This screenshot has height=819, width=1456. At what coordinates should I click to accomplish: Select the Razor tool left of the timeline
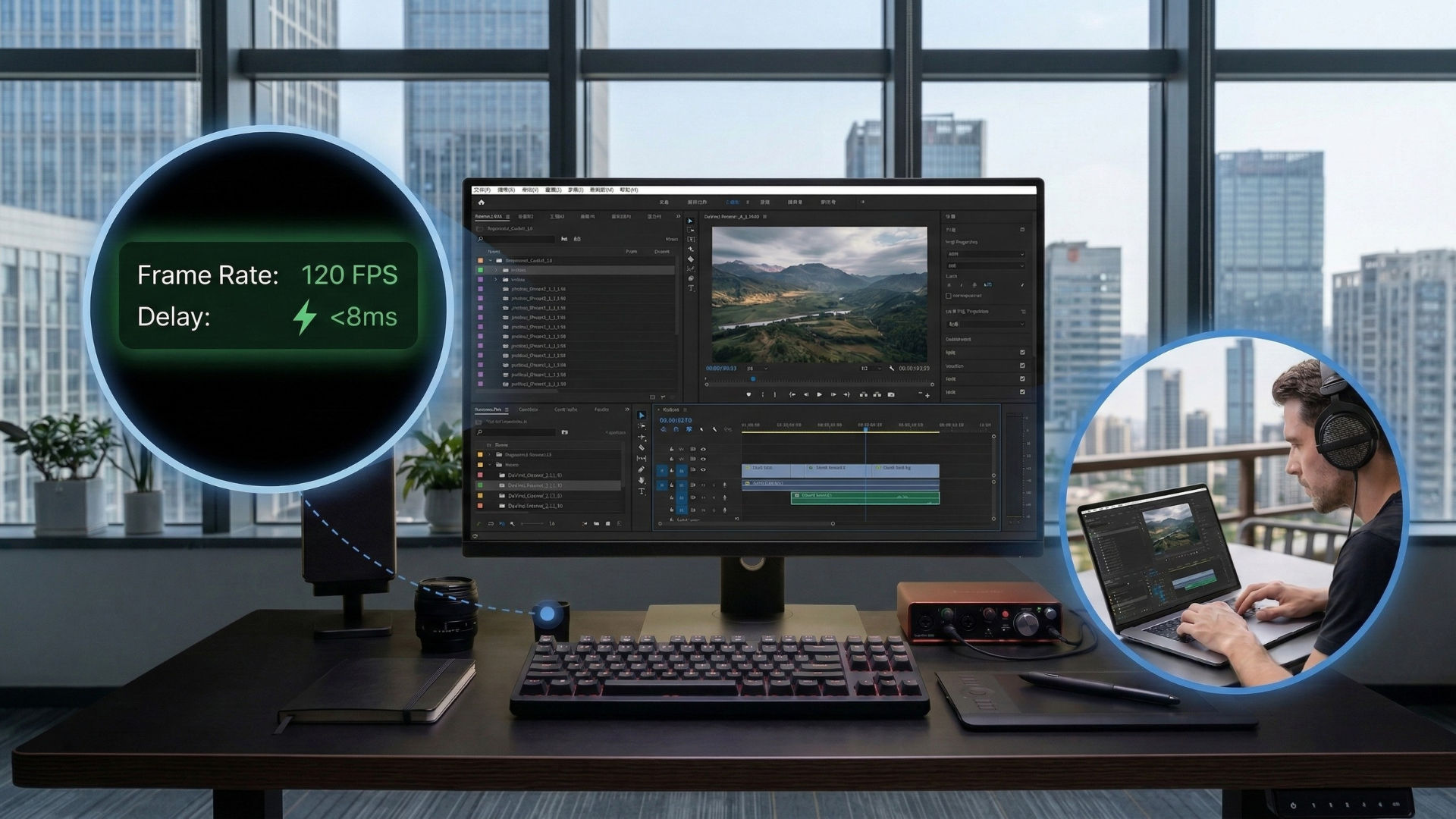pyautogui.click(x=642, y=447)
